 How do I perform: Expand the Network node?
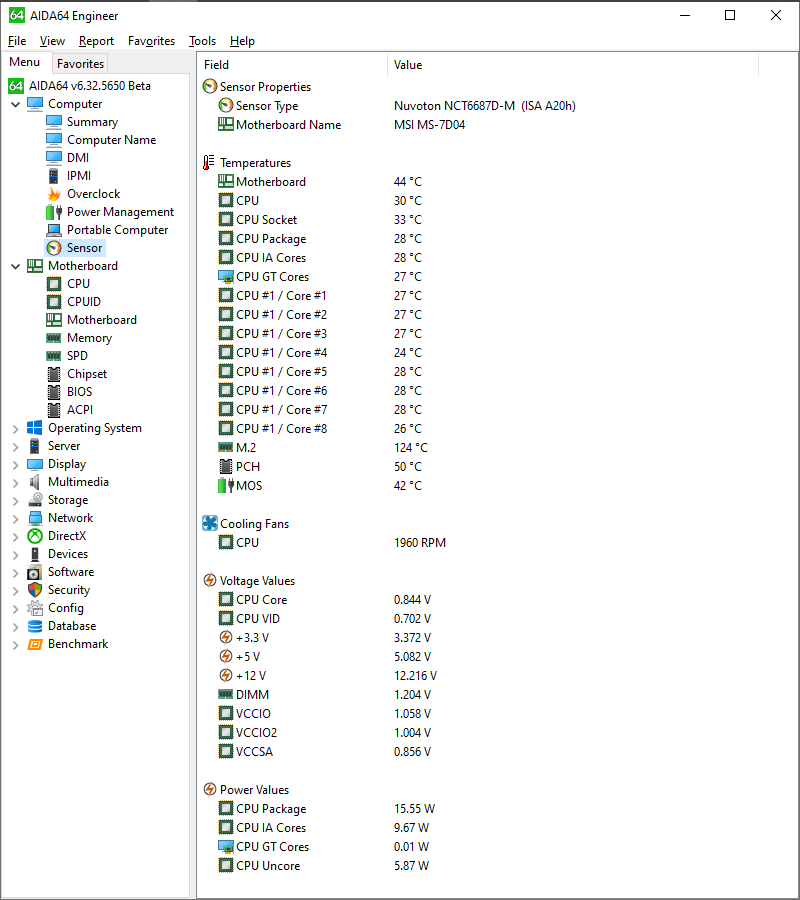tap(15, 519)
